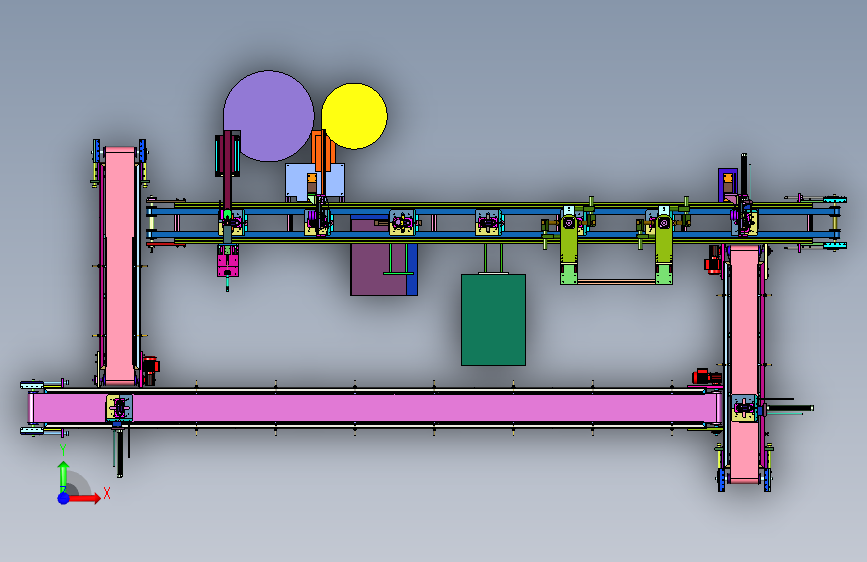Select the left vertical pink conveyor belt
This screenshot has height=562, width=867.
119,264
